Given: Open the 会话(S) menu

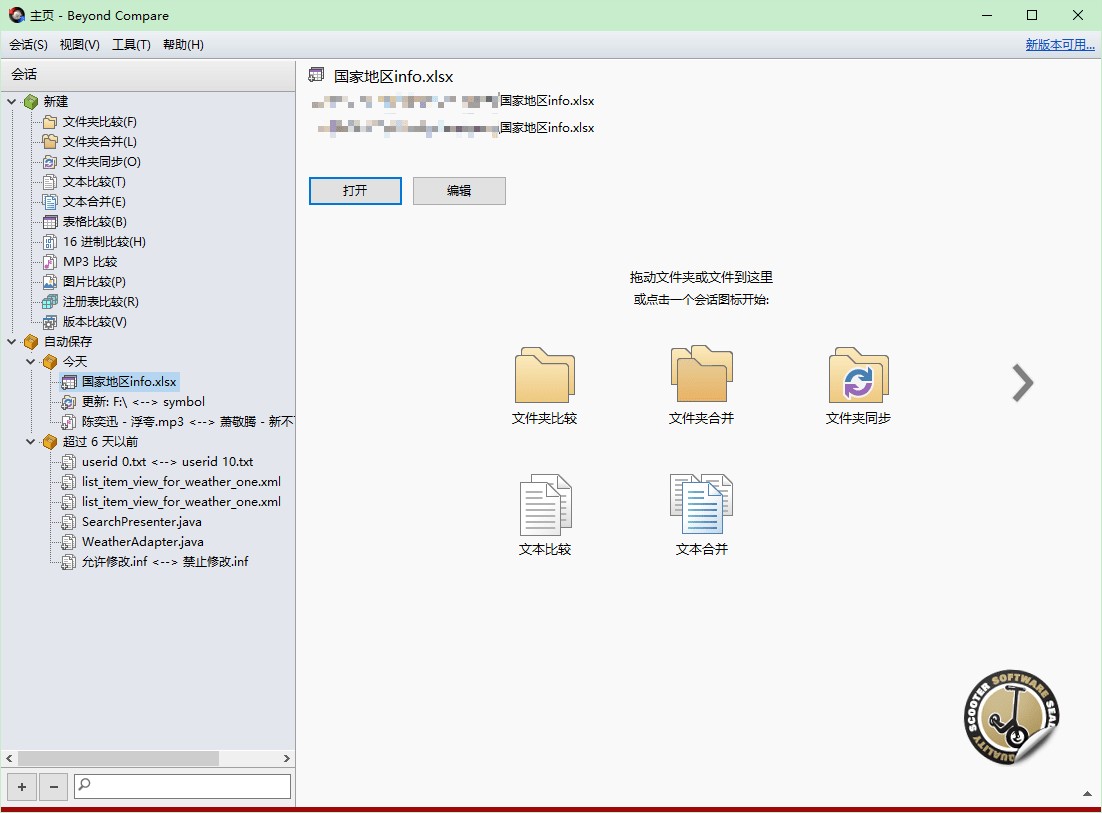Looking at the screenshot, I should pos(28,45).
